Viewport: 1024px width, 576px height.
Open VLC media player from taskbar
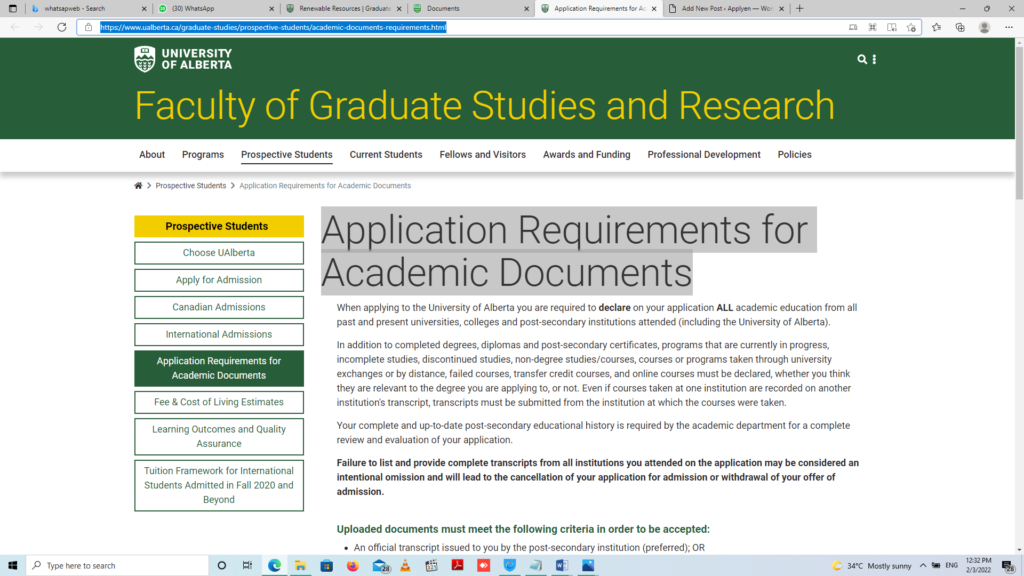point(405,566)
